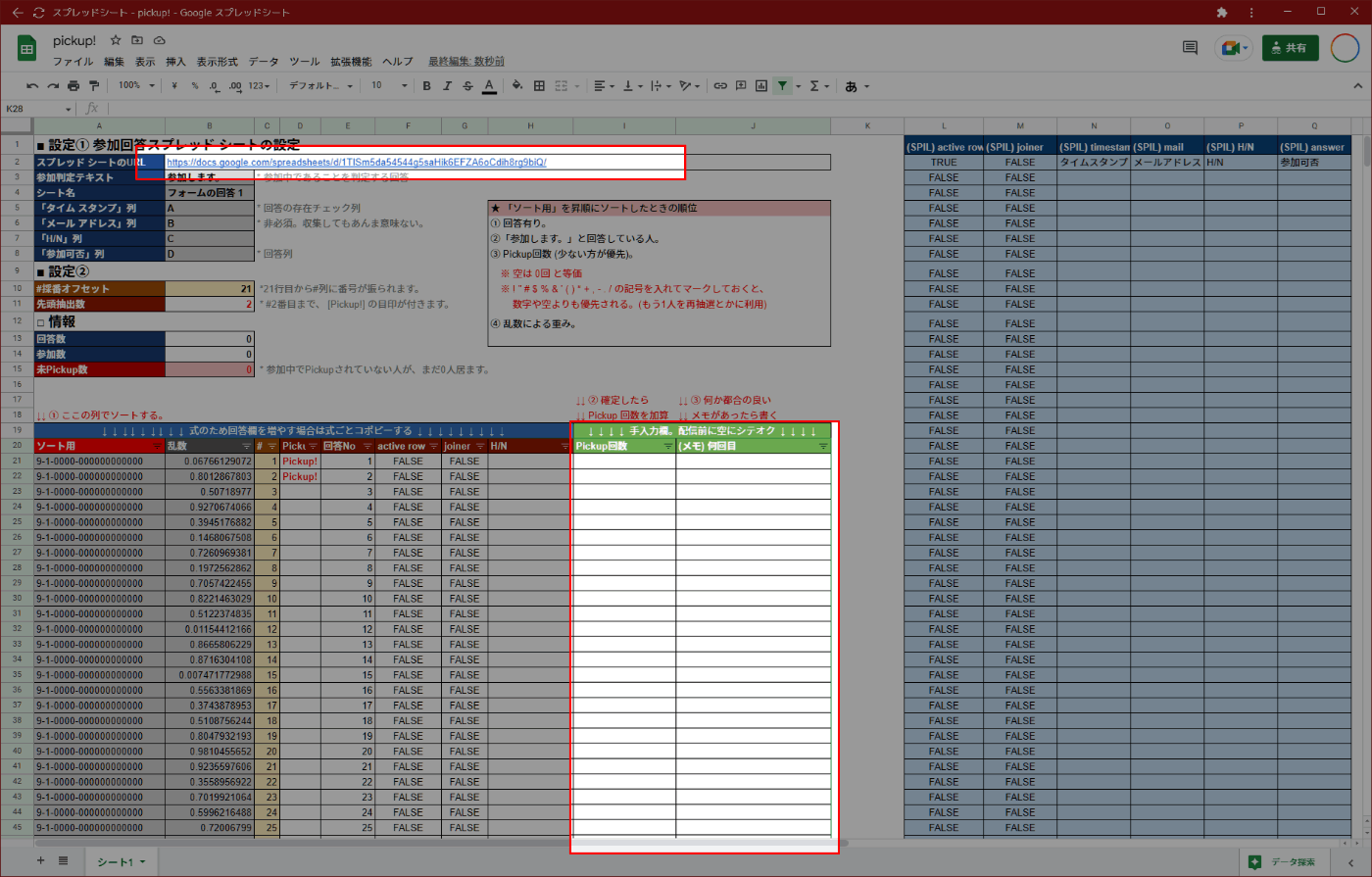The height and width of the screenshot is (877, 1372).
Task: Activate the paint format tool
Action: [94, 86]
